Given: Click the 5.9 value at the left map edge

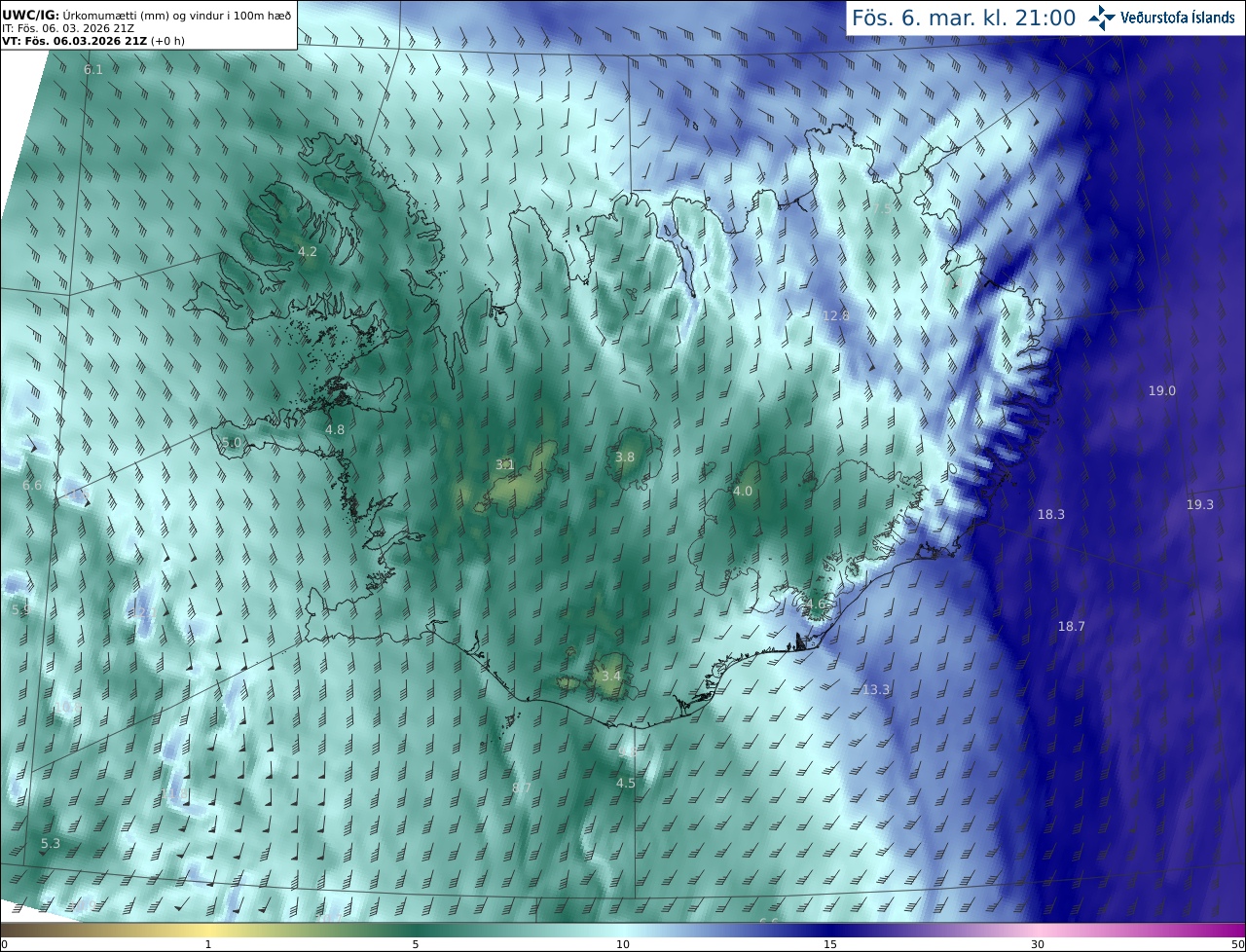Looking at the screenshot, I should pyautogui.click(x=20, y=609).
